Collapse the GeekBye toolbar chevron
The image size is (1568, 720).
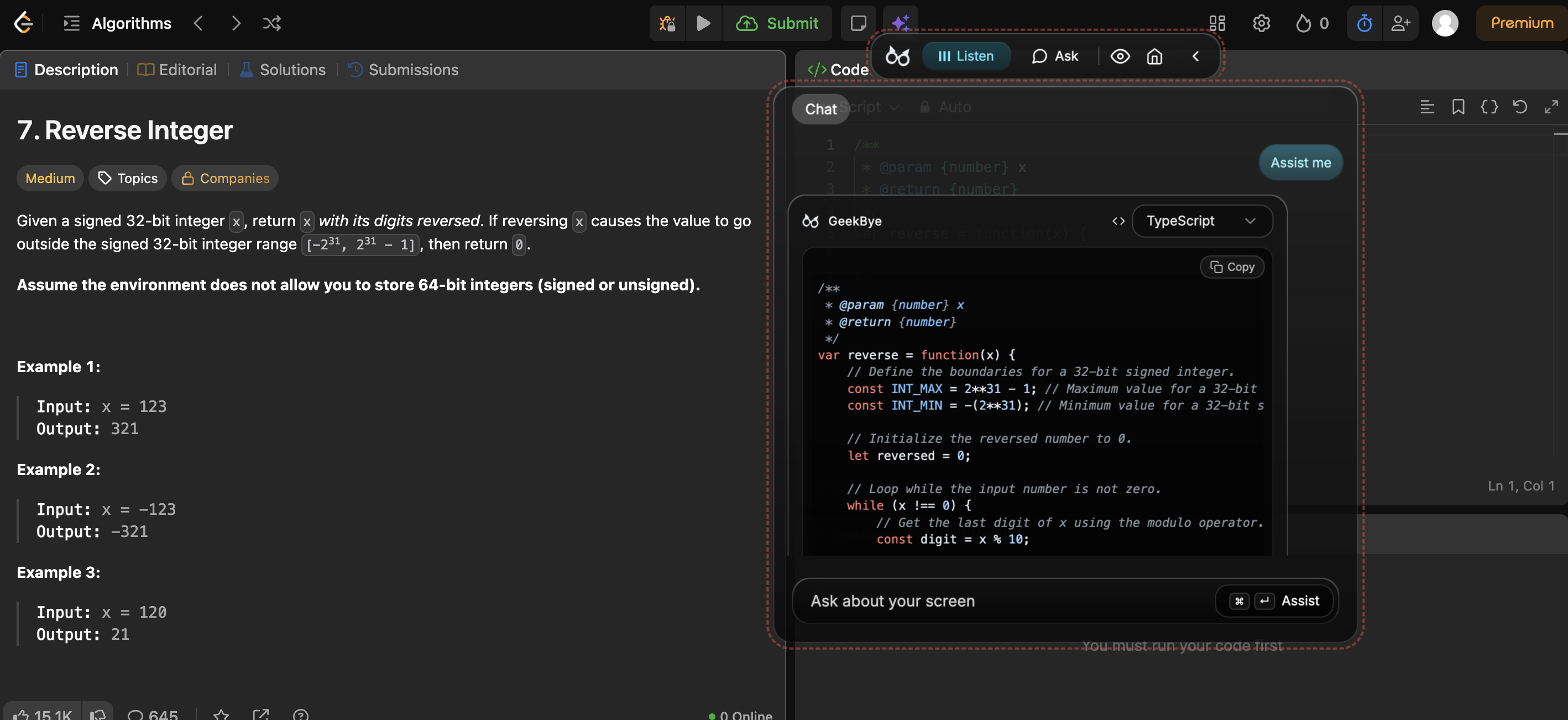1195,56
